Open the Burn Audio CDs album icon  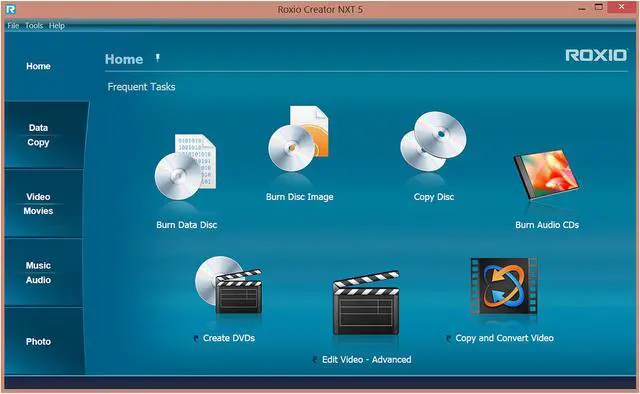coord(547,174)
